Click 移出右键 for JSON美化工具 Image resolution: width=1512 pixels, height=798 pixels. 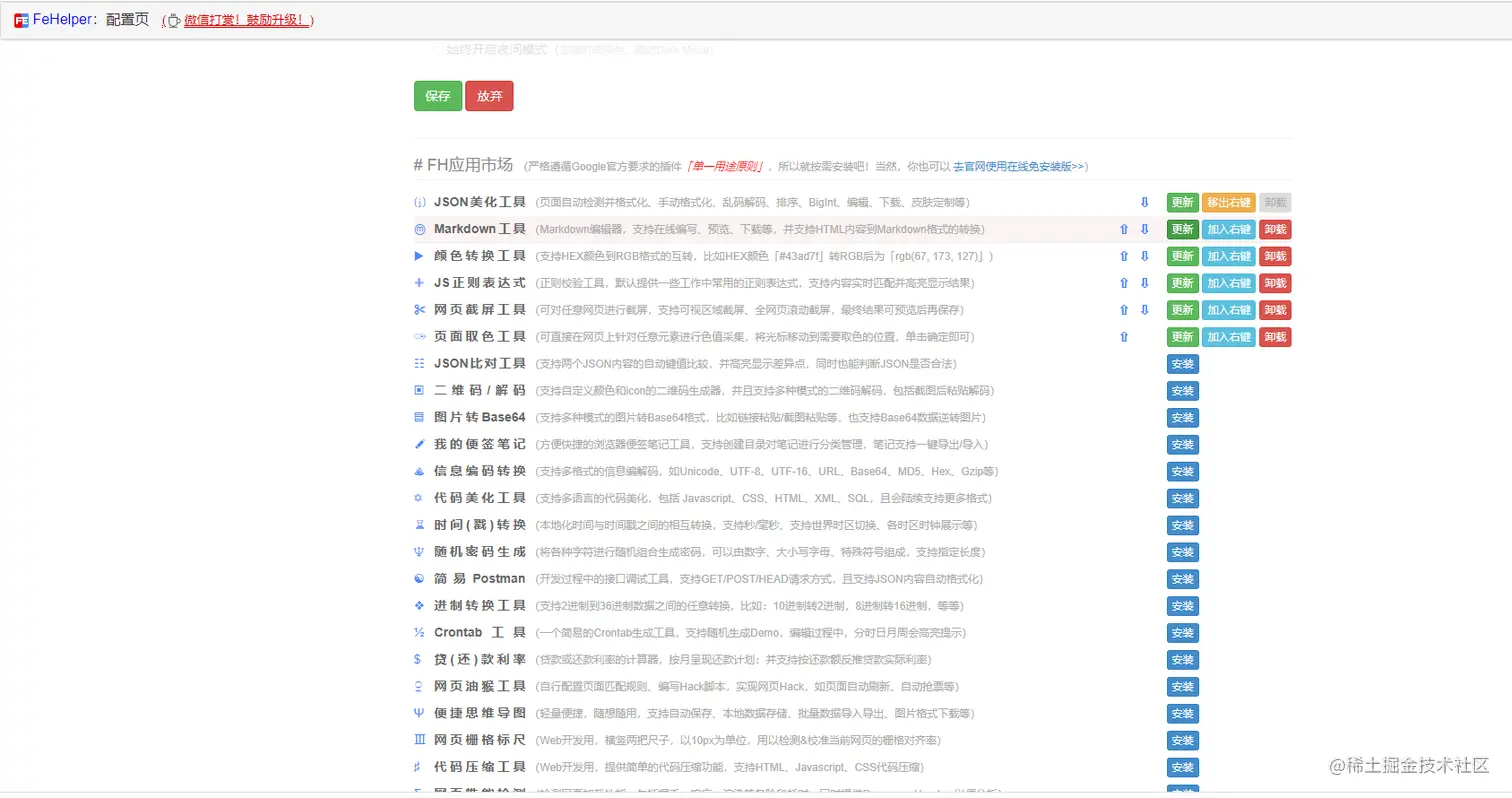click(1228, 202)
